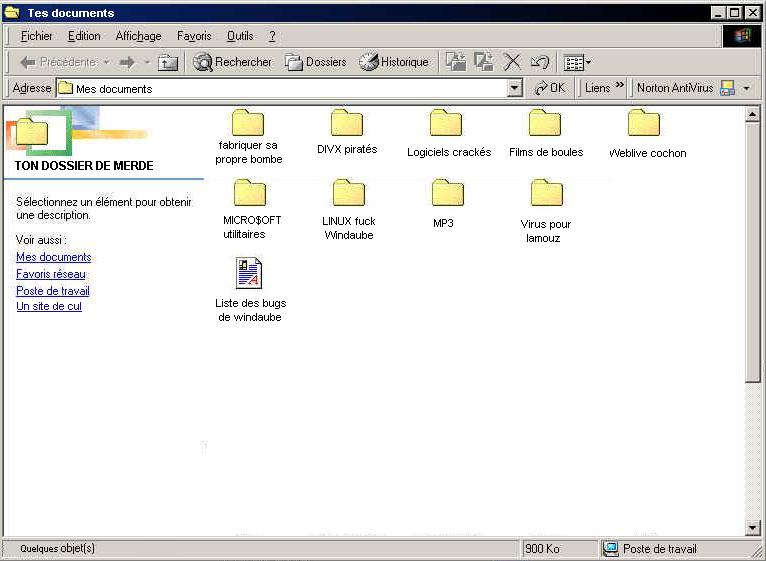Screen dimensions: 766x561
Task: Click the vertical scrollbar thumb
Action: pos(752,252)
